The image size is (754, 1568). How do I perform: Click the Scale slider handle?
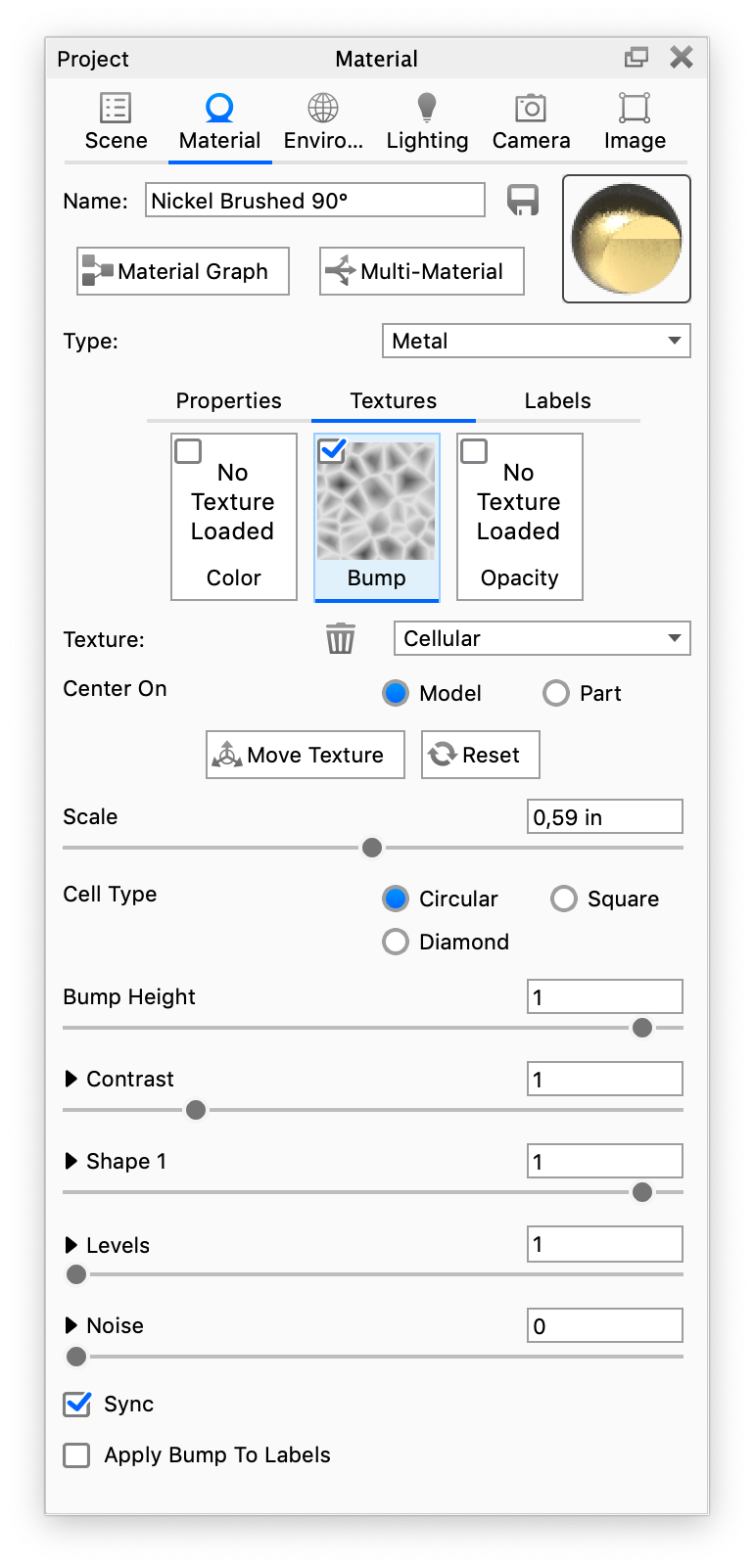[372, 848]
